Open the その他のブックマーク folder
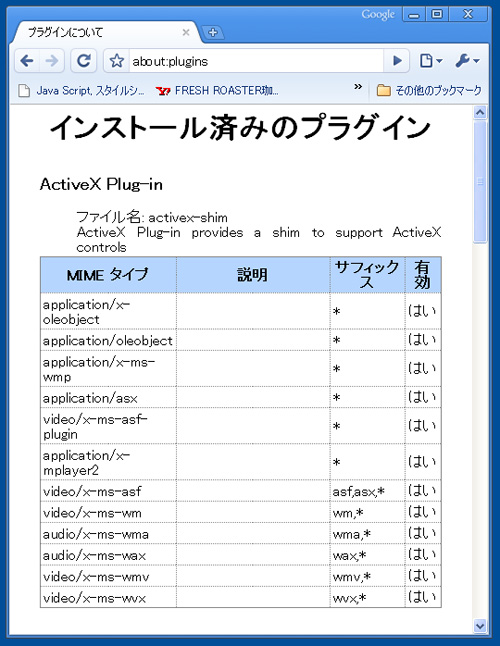The width and height of the screenshot is (500, 646). (429, 90)
